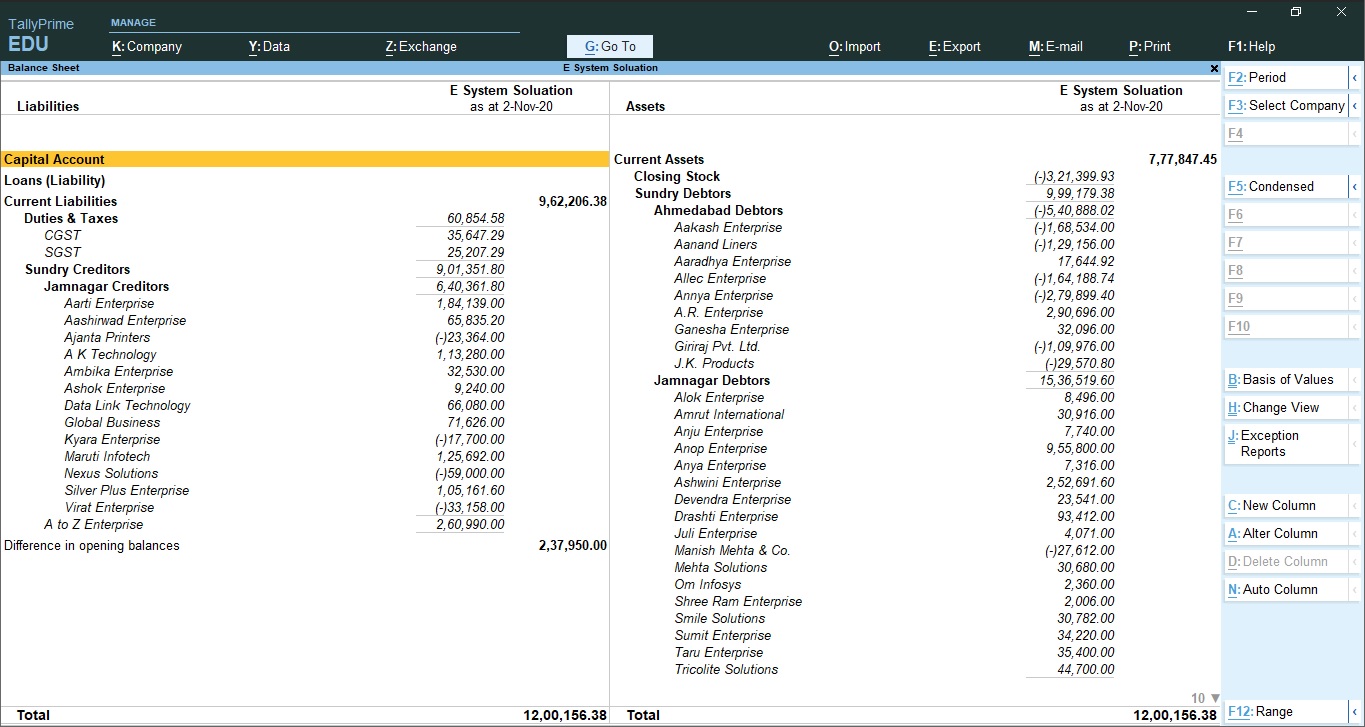Click the Go To button
The height and width of the screenshot is (727, 1365).
tap(609, 46)
